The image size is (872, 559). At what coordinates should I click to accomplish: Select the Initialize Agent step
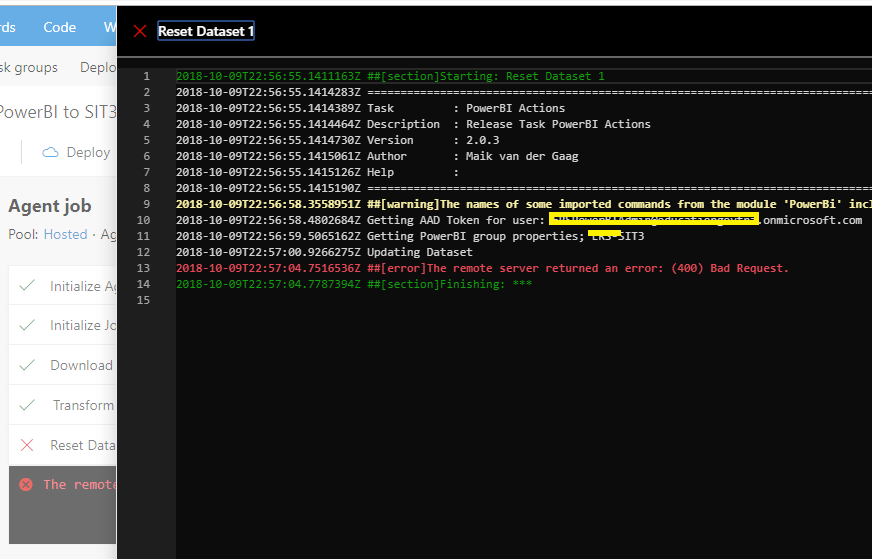[x=63, y=286]
